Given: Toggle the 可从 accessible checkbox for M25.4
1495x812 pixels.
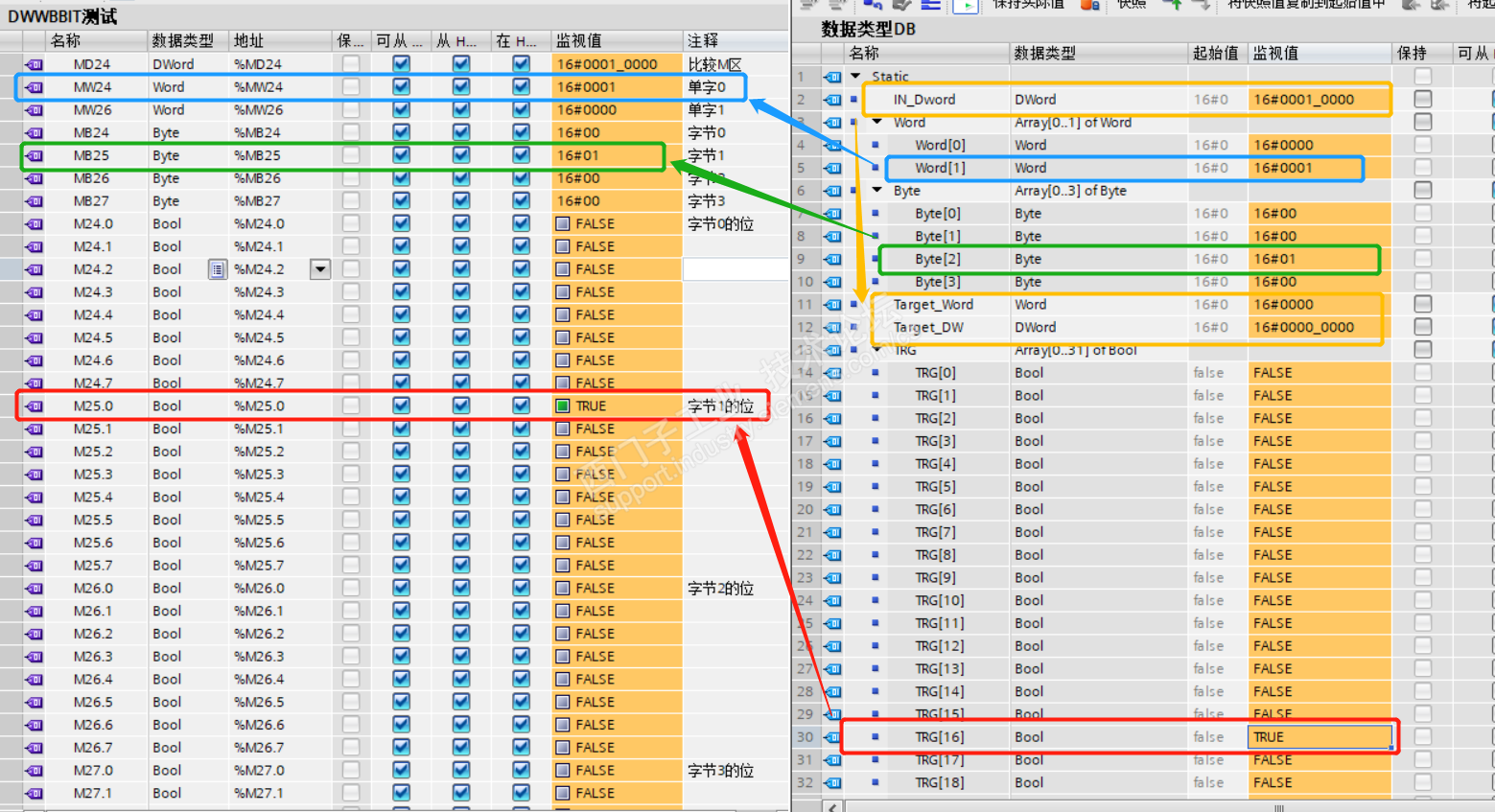Looking at the screenshot, I should click(401, 497).
